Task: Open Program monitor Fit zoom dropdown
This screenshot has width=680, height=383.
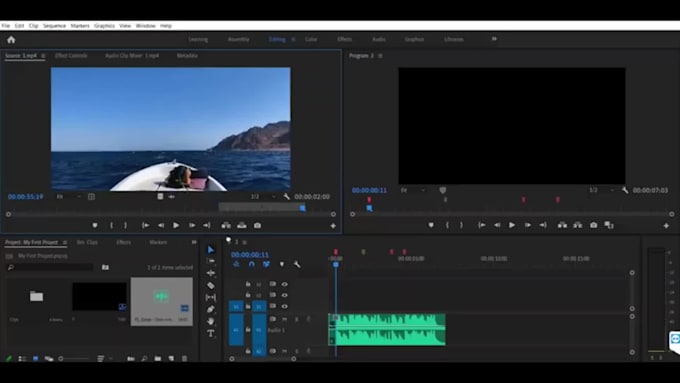Action: pyautogui.click(x=412, y=190)
